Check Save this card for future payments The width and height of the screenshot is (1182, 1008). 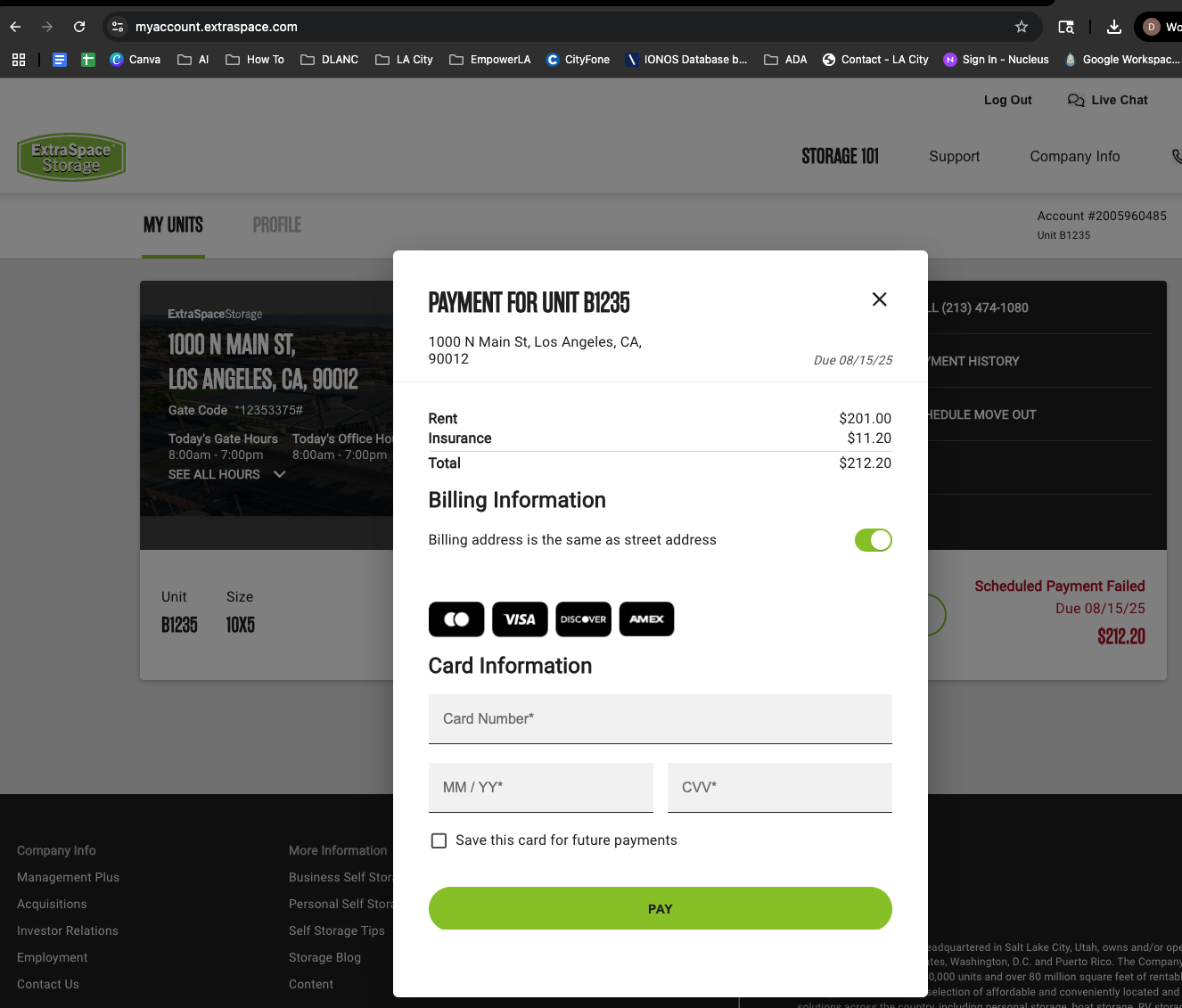point(439,840)
